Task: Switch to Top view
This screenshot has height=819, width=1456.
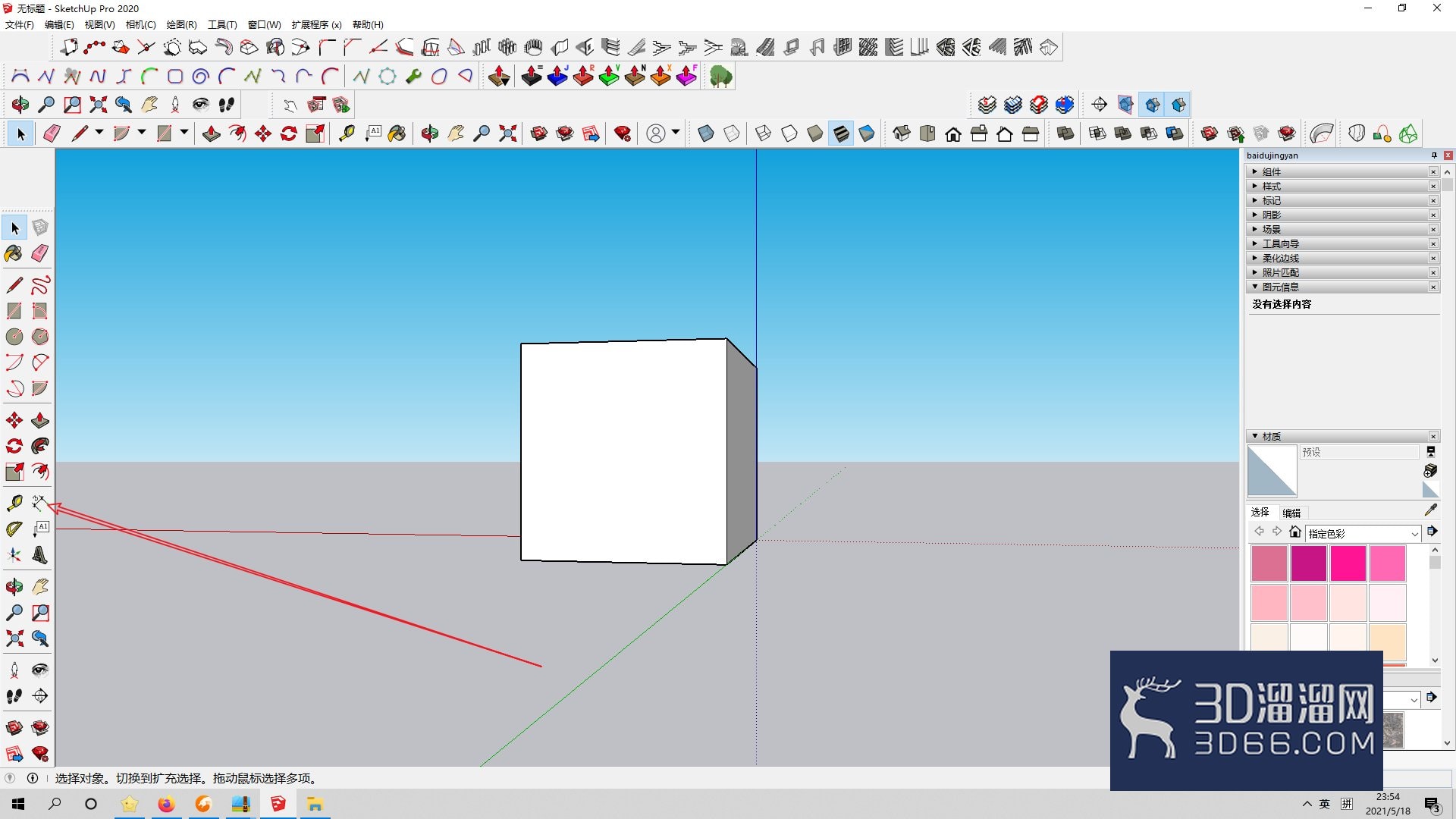Action: pos(927,134)
